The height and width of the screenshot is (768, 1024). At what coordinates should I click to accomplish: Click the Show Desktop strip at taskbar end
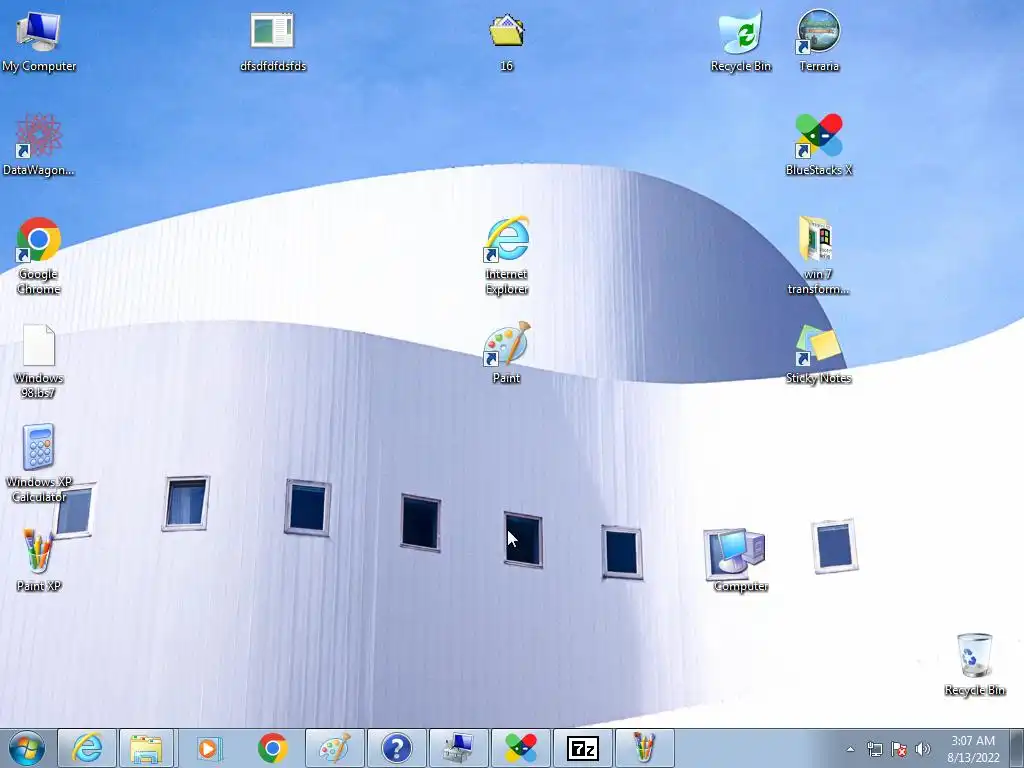tap(1017, 748)
